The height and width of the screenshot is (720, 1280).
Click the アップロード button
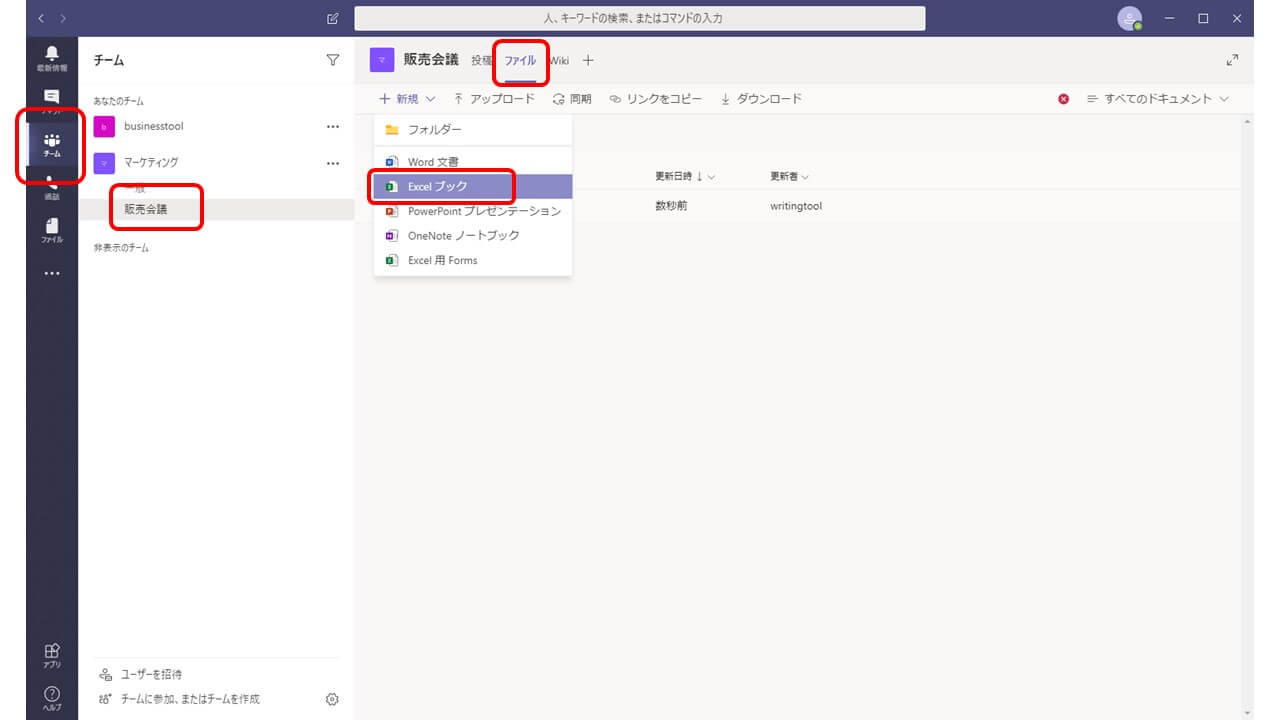coord(493,99)
